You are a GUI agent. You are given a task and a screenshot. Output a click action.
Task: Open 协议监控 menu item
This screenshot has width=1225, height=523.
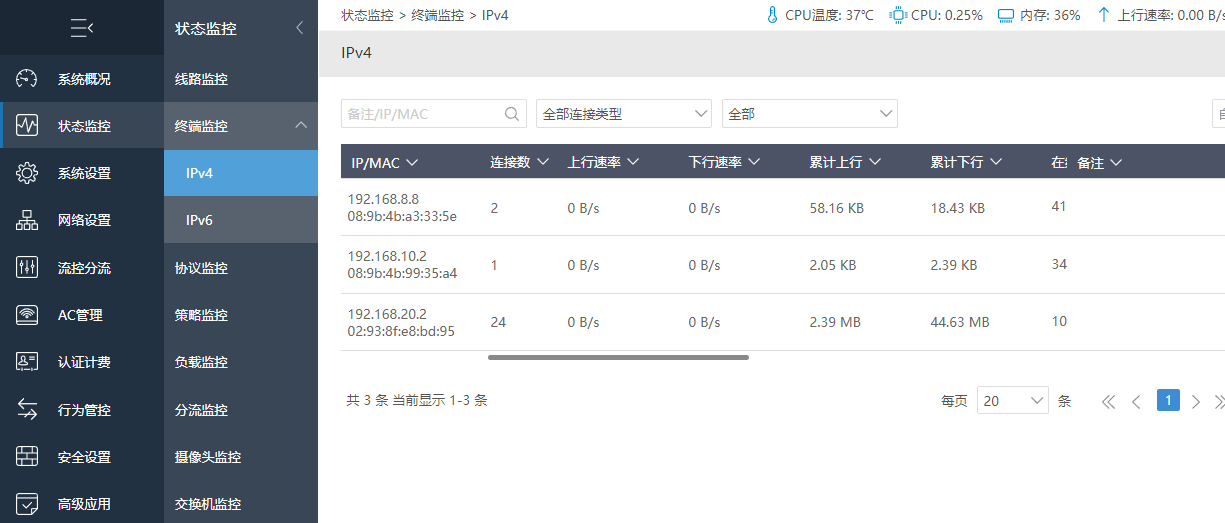pos(241,268)
